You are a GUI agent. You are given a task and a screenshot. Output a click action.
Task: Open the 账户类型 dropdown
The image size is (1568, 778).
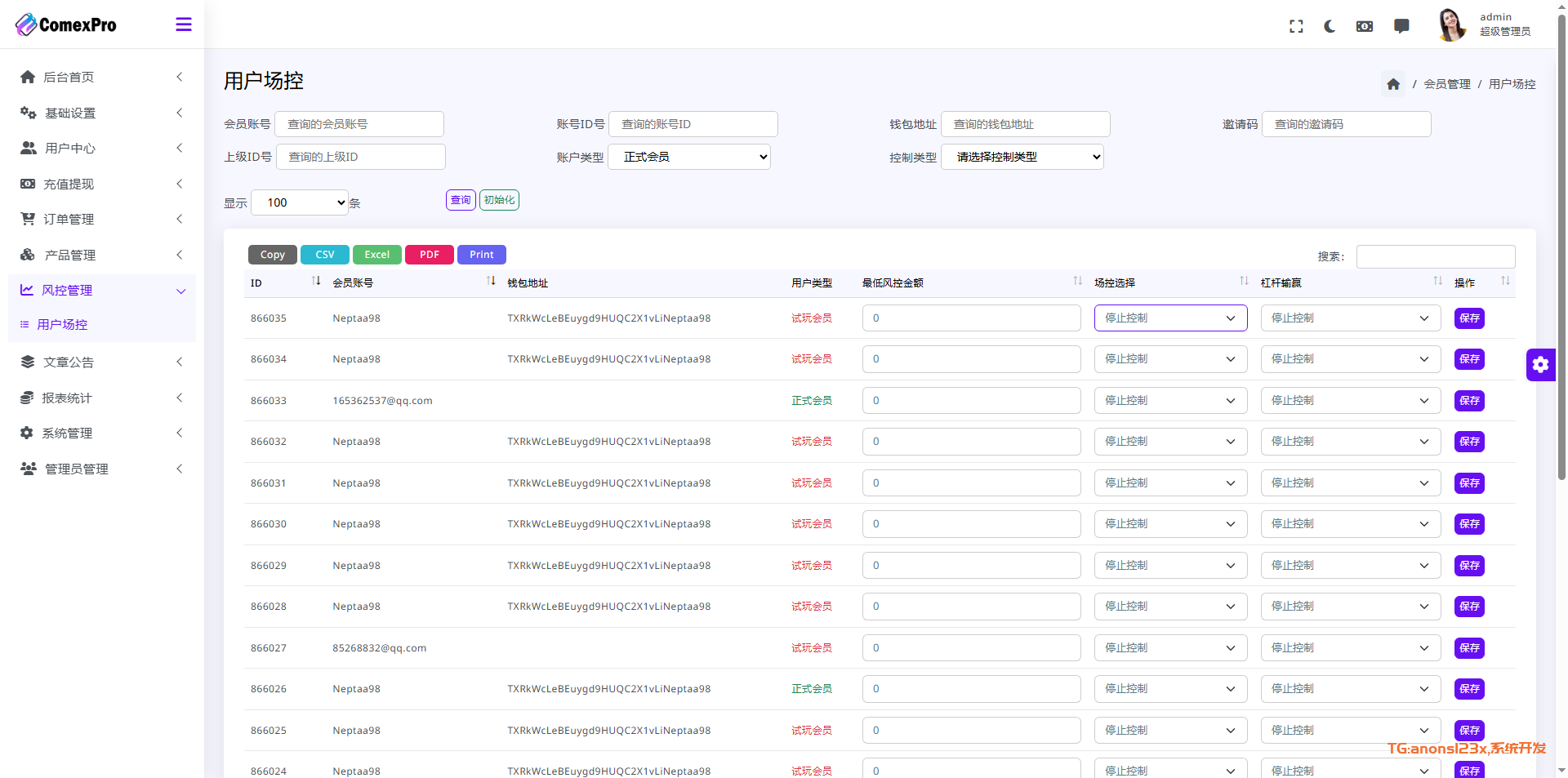pyautogui.click(x=689, y=157)
